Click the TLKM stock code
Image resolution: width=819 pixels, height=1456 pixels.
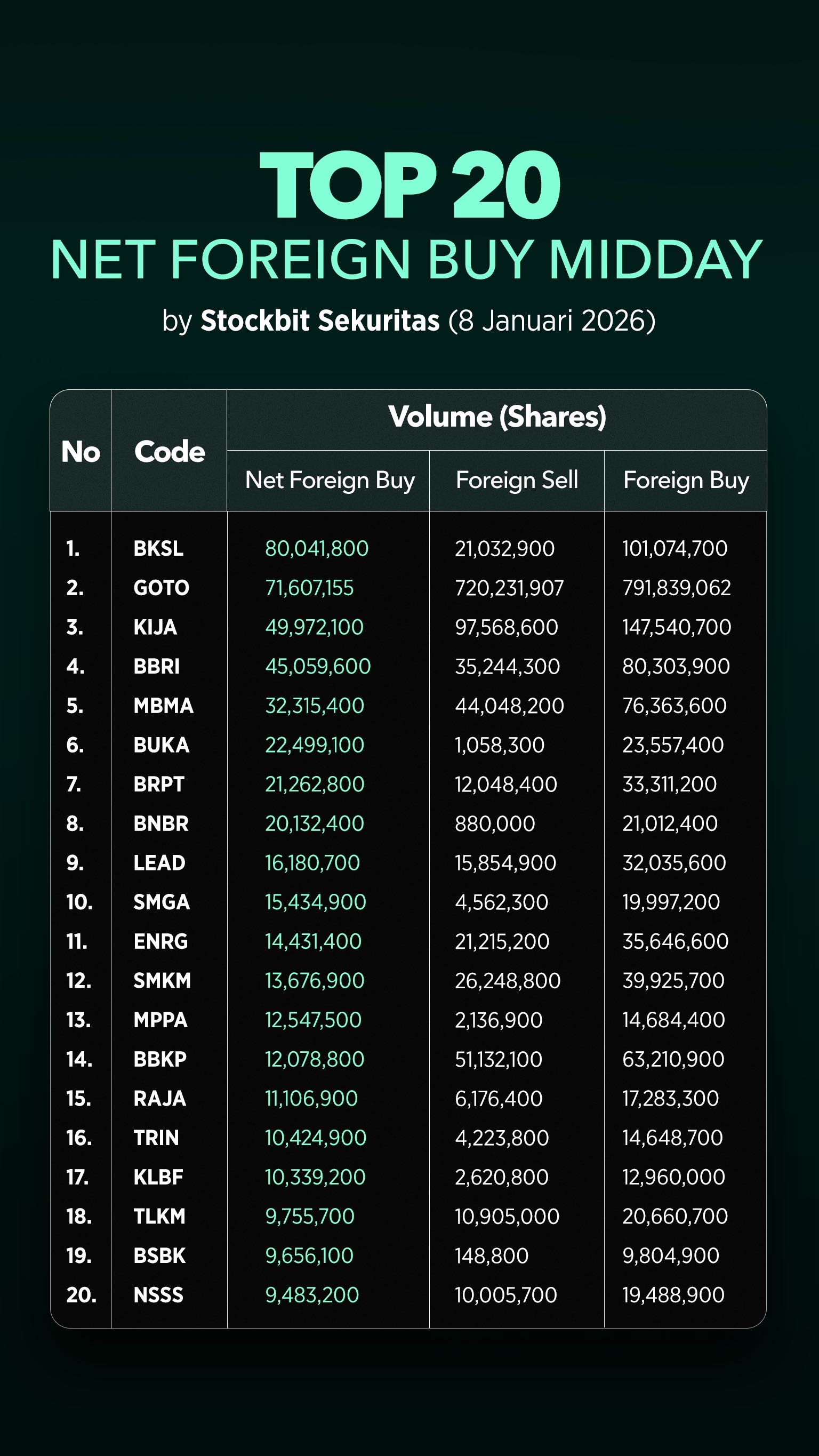point(159,1216)
